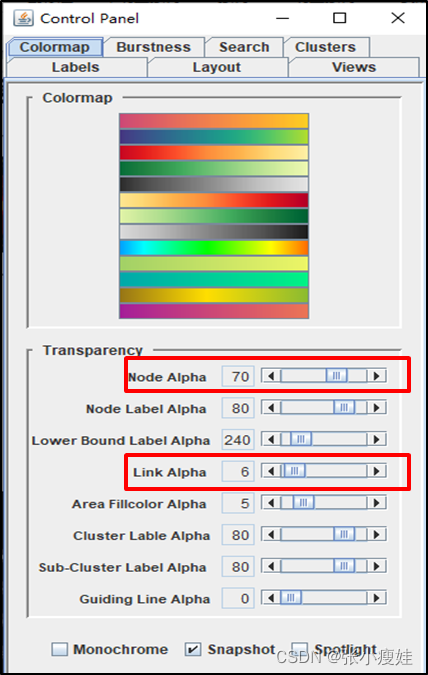Choose the purple-blue-to-green colormap strip

tap(214, 137)
